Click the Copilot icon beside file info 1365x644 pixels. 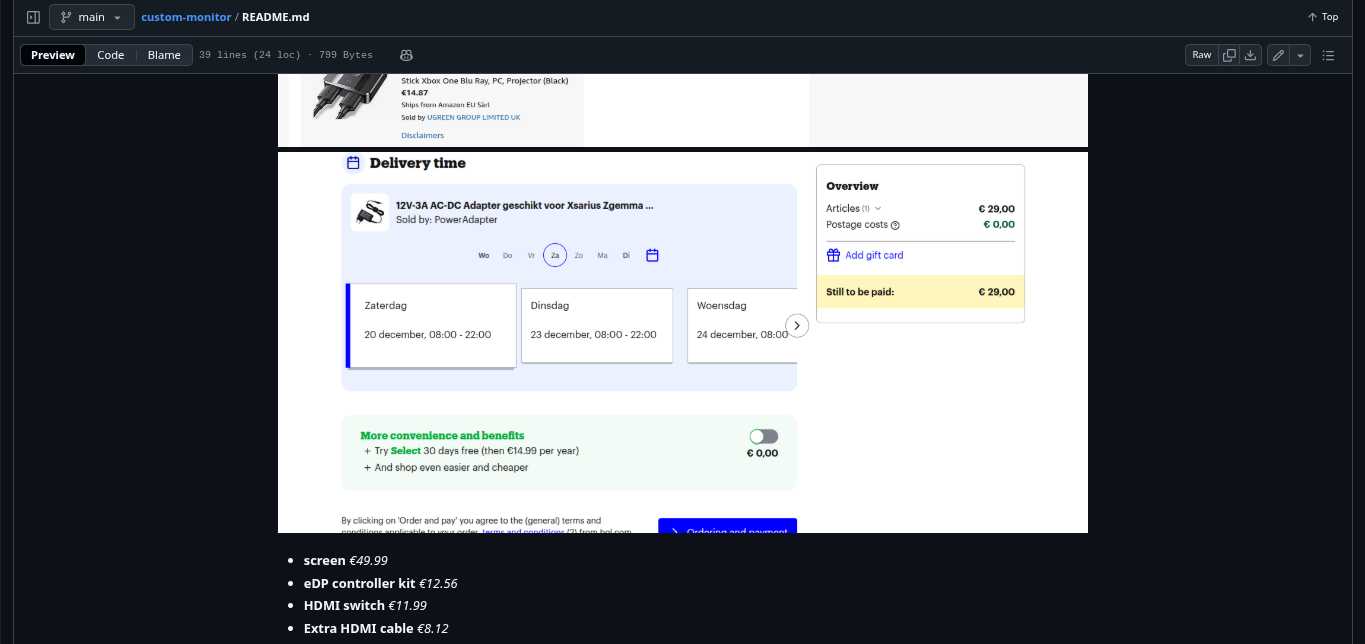[406, 55]
